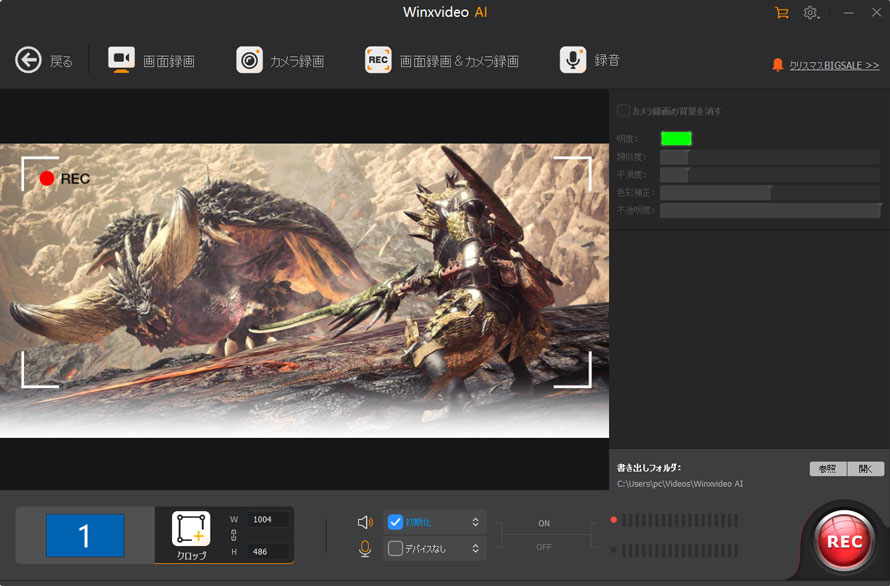
Task: Open the 画面録画＆カメラ録画 REC icon
Action: 377,60
